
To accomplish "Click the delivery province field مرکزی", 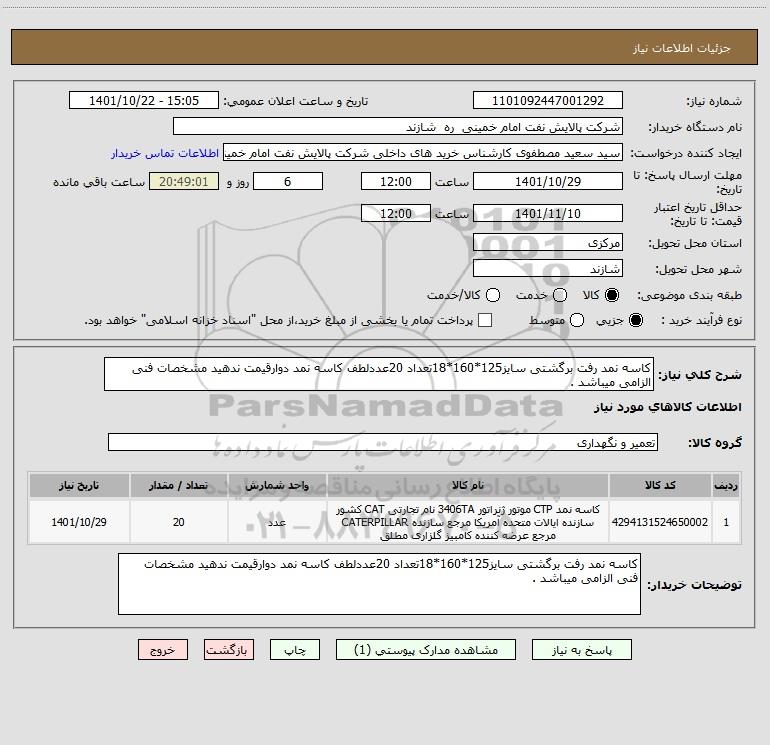I will [x=548, y=242].
